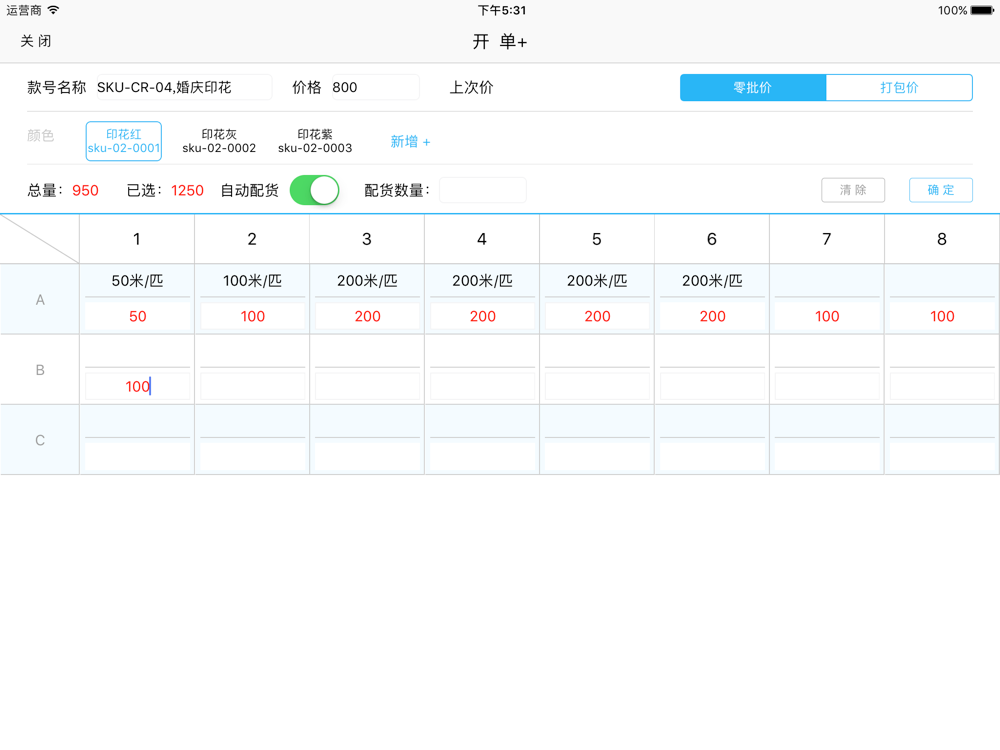
Task: Click row header A
Action: [40, 300]
